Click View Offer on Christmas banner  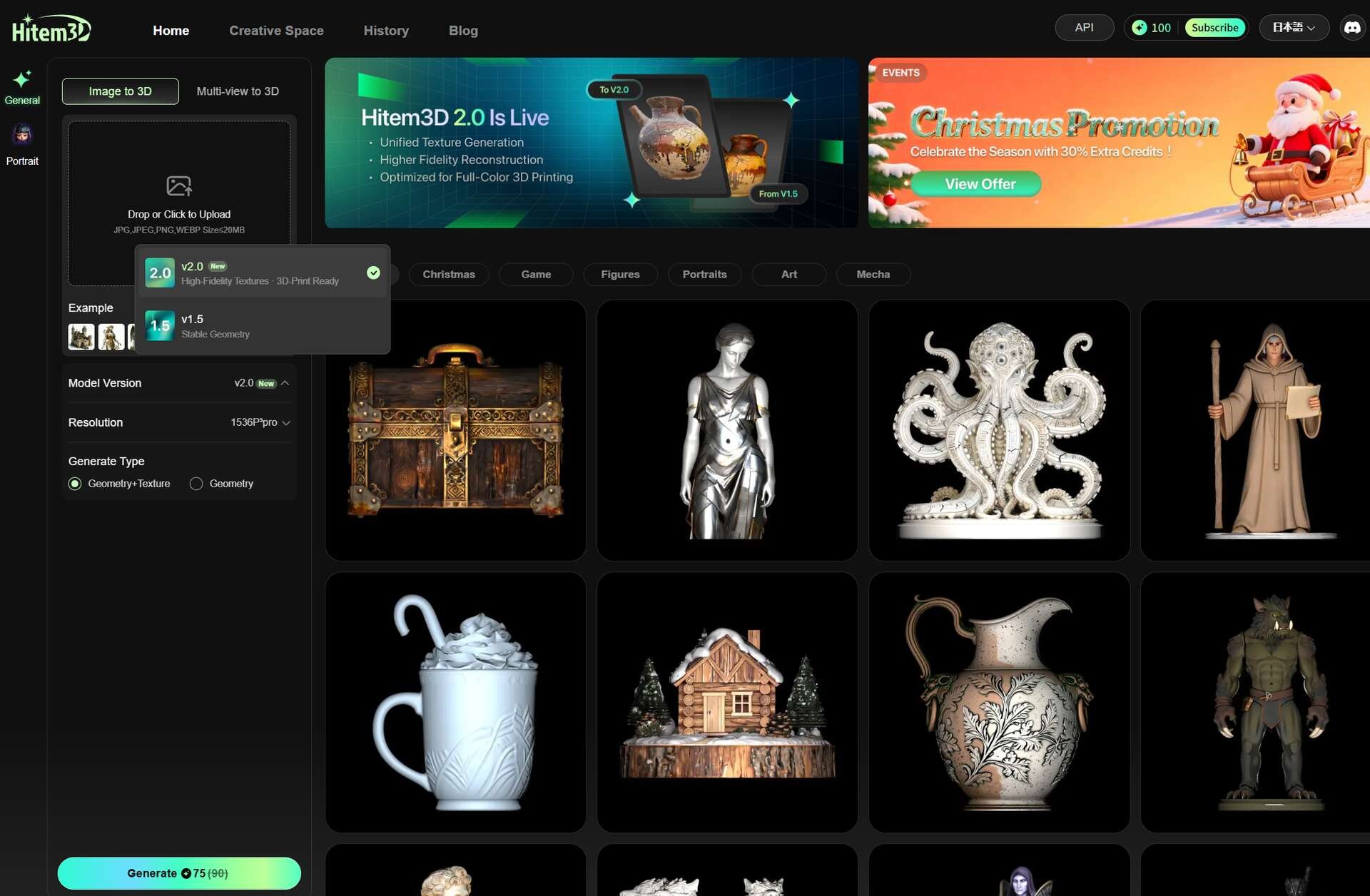point(980,184)
